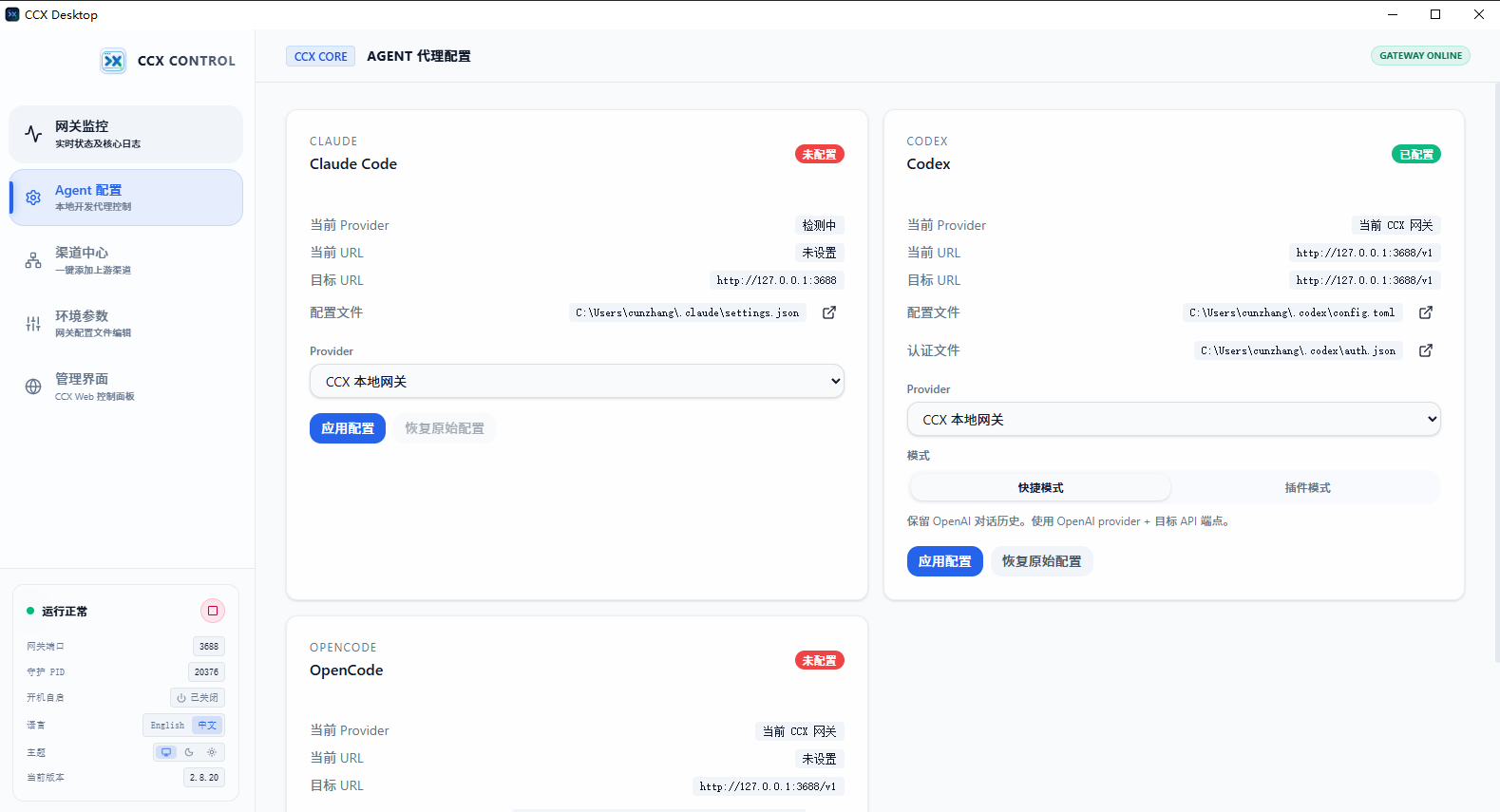Apply Claude Code configuration 应用配置

(x=348, y=428)
